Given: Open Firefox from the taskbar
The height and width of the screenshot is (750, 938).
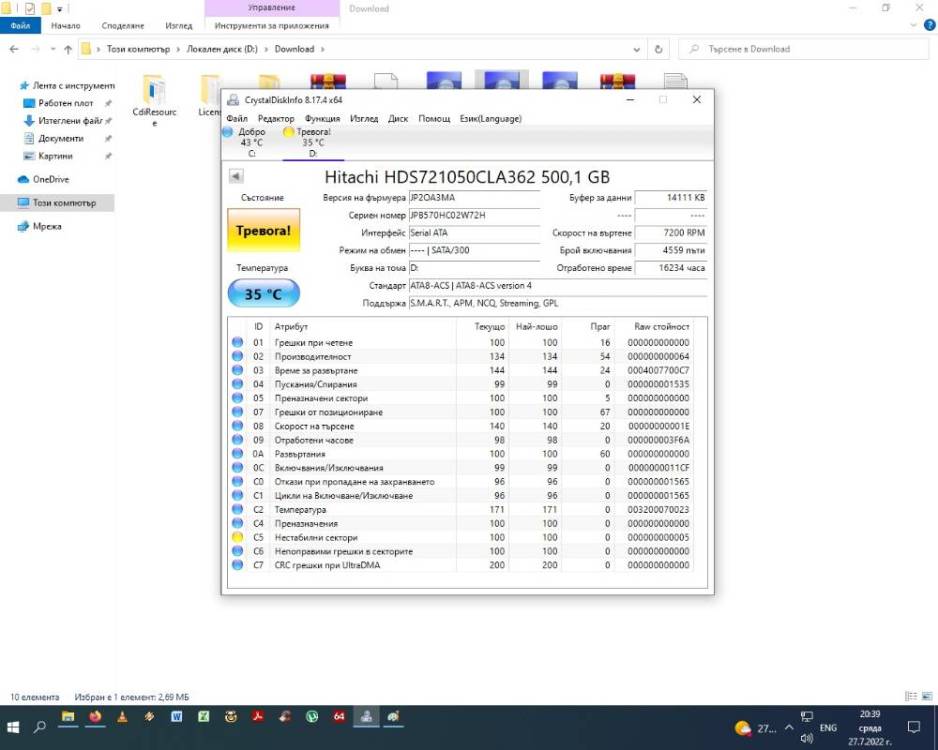Looking at the screenshot, I should 95,716.
